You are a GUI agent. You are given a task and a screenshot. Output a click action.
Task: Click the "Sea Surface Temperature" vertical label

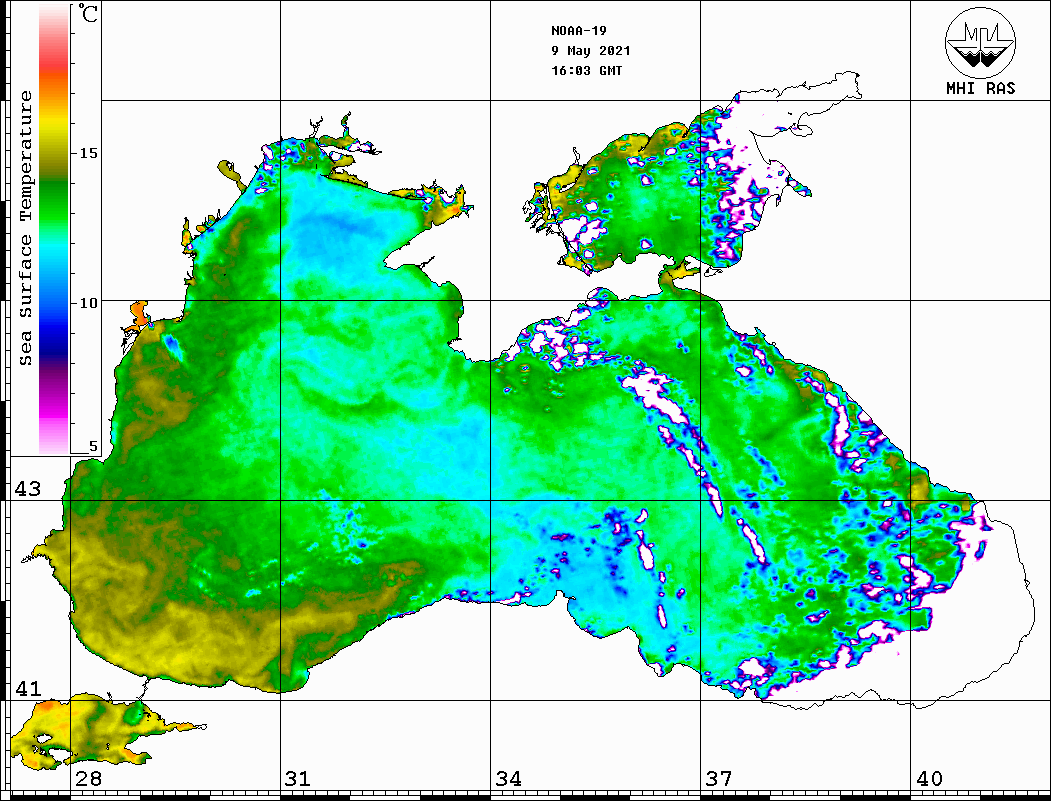click(x=25, y=228)
